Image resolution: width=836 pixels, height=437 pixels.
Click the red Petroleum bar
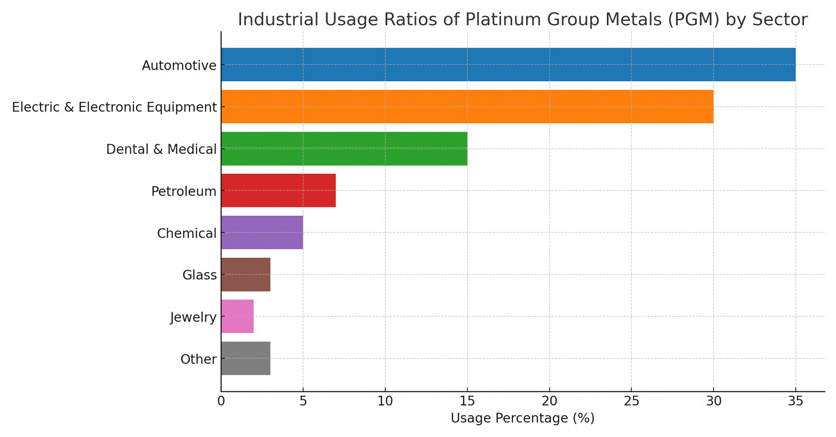(x=278, y=191)
